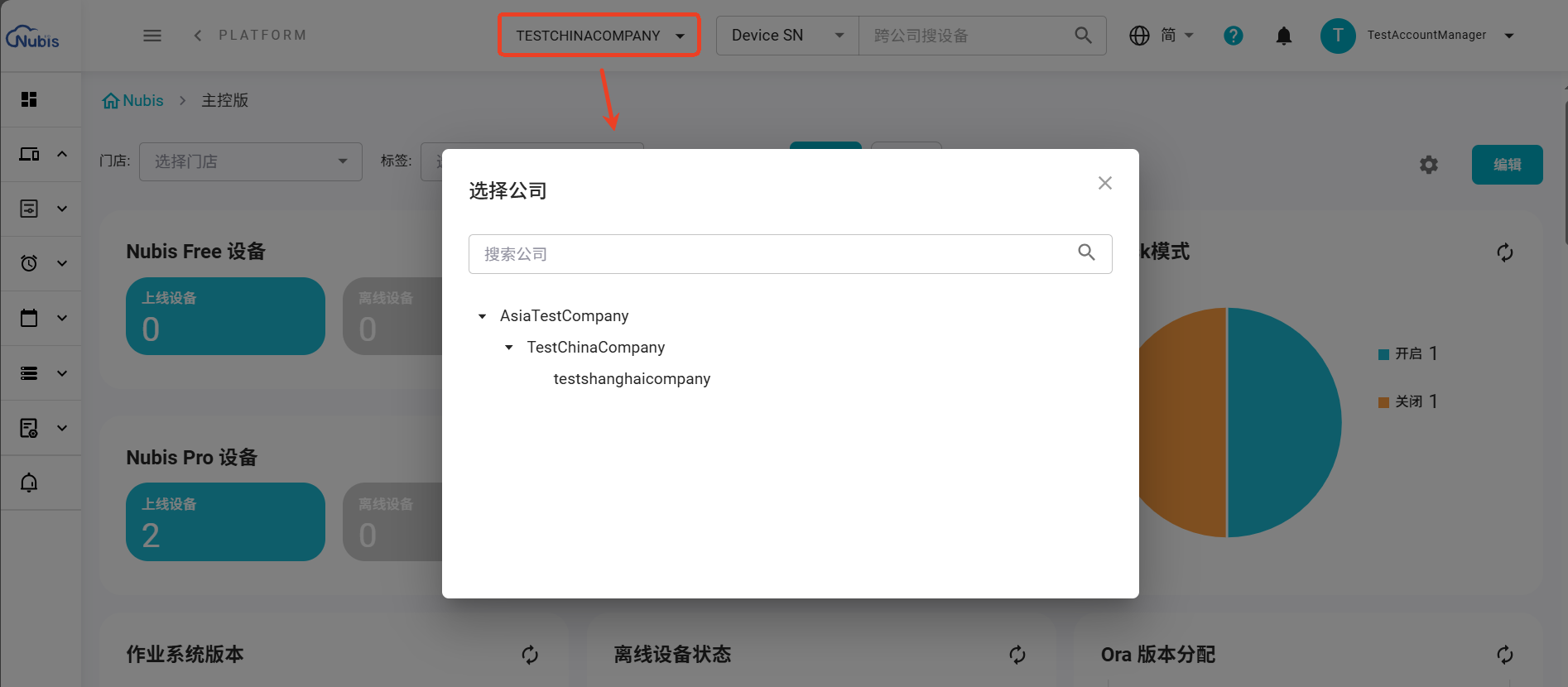Collapse the AsiaTestCompany tree node
This screenshot has height=687, width=1568.
(x=482, y=316)
